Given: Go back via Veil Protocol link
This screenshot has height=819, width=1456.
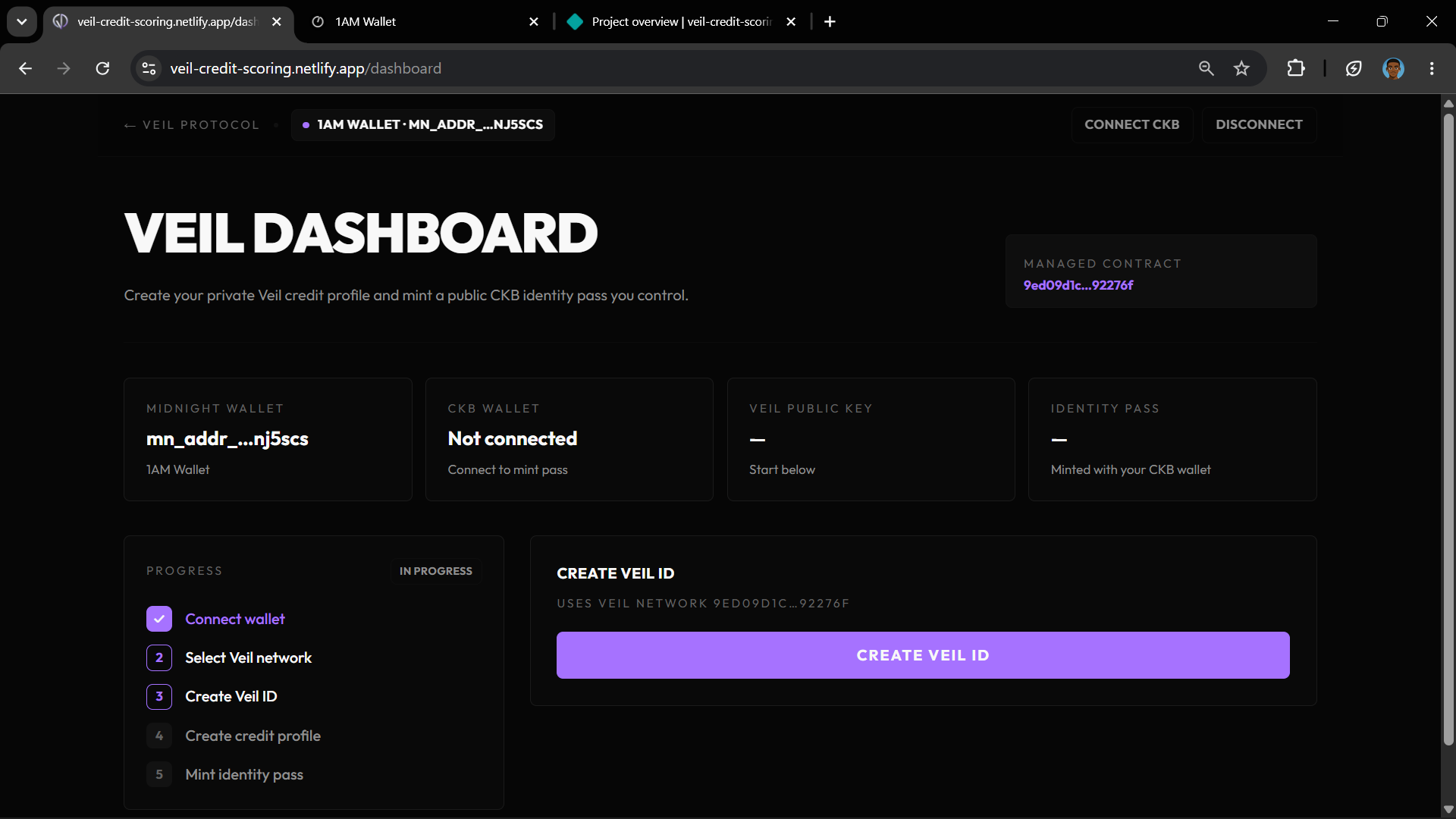Looking at the screenshot, I should coord(192,125).
